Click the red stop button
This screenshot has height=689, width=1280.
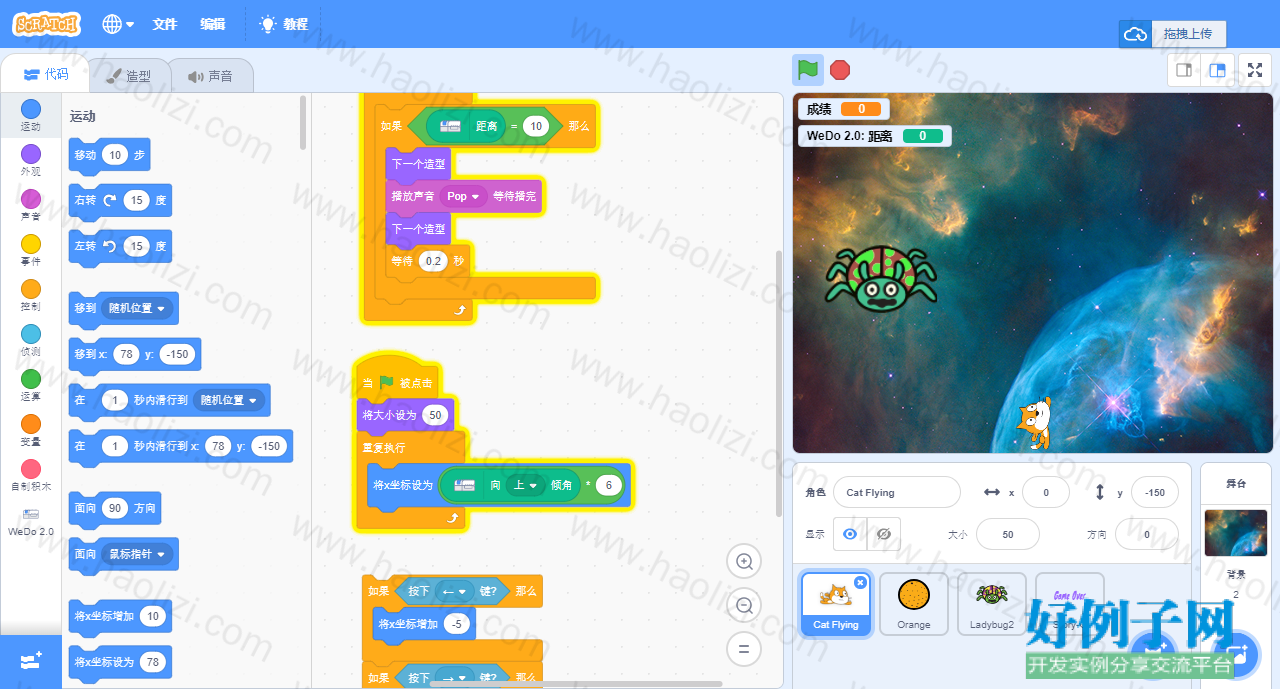tap(840, 70)
